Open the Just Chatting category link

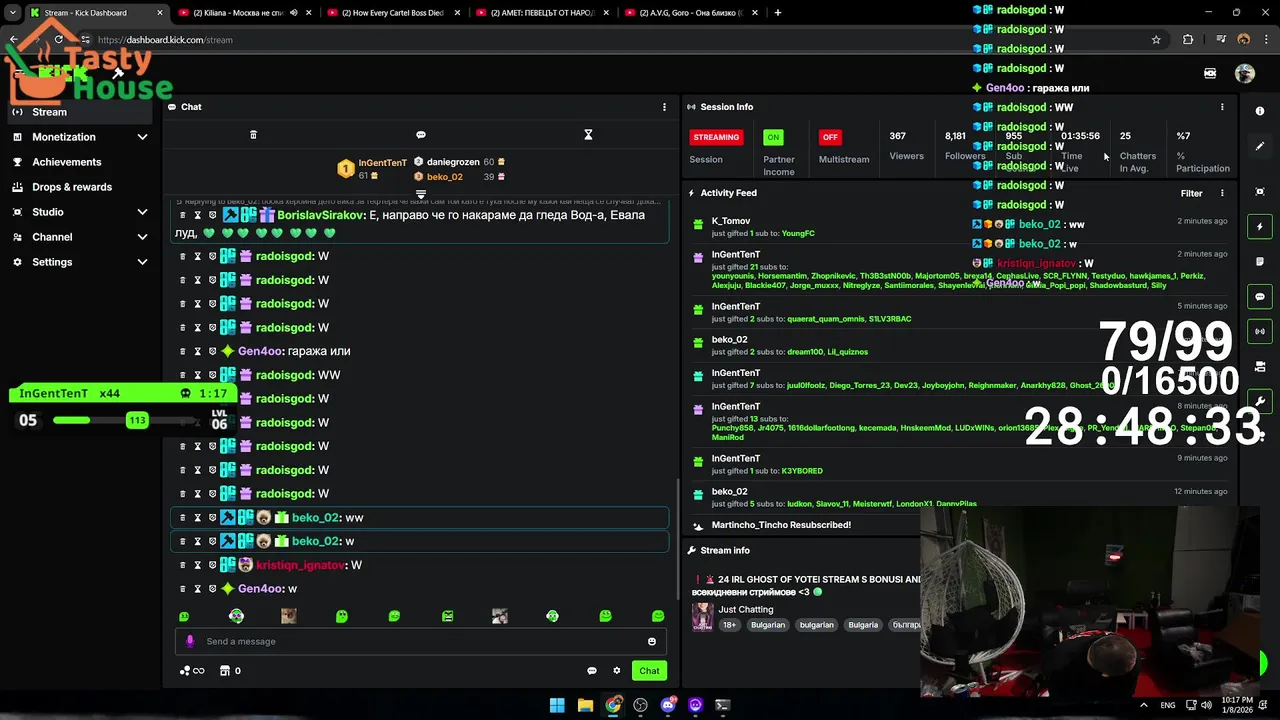pyautogui.click(x=746, y=609)
